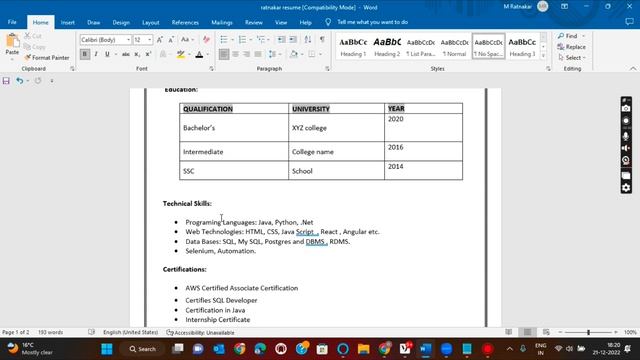640x360 pixels.
Task: Align text right
Action: point(247,54)
